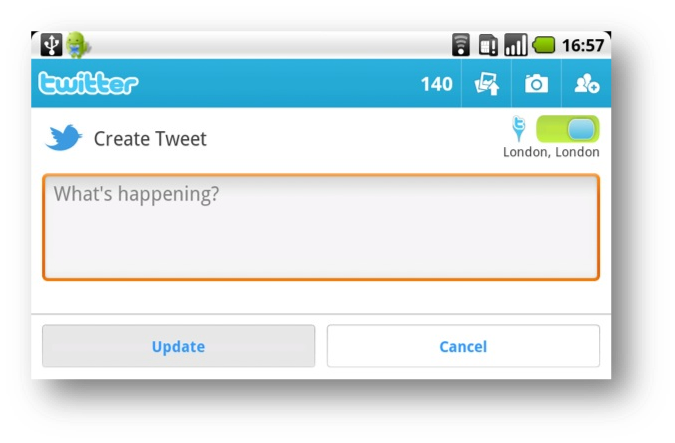Click the Cancel button
The image size is (675, 443).
click(x=463, y=346)
